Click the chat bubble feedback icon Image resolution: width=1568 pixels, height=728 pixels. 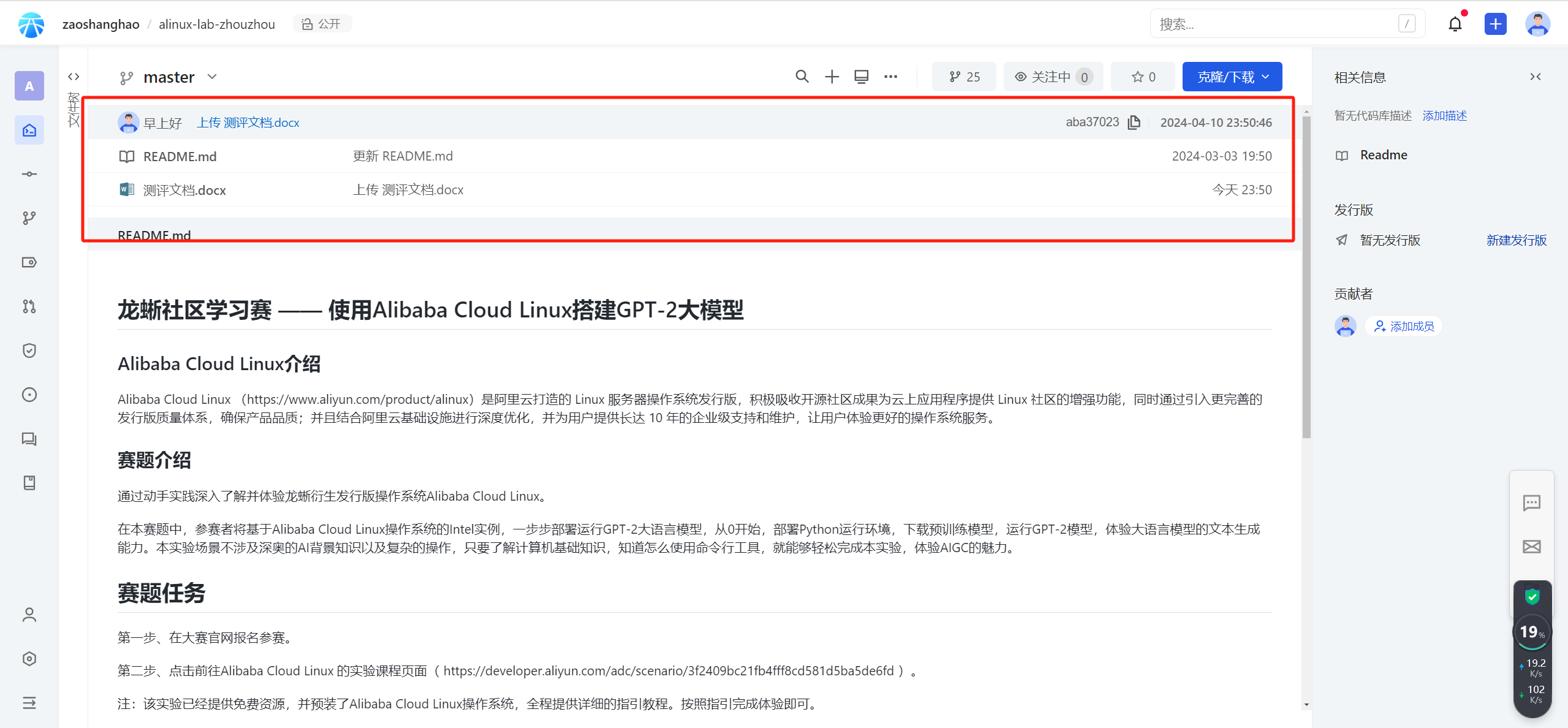(x=1531, y=503)
